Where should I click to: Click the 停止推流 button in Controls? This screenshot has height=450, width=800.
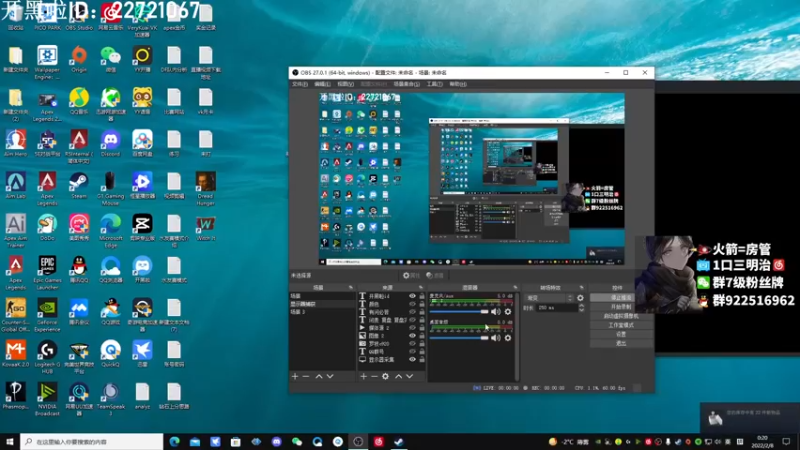621,297
